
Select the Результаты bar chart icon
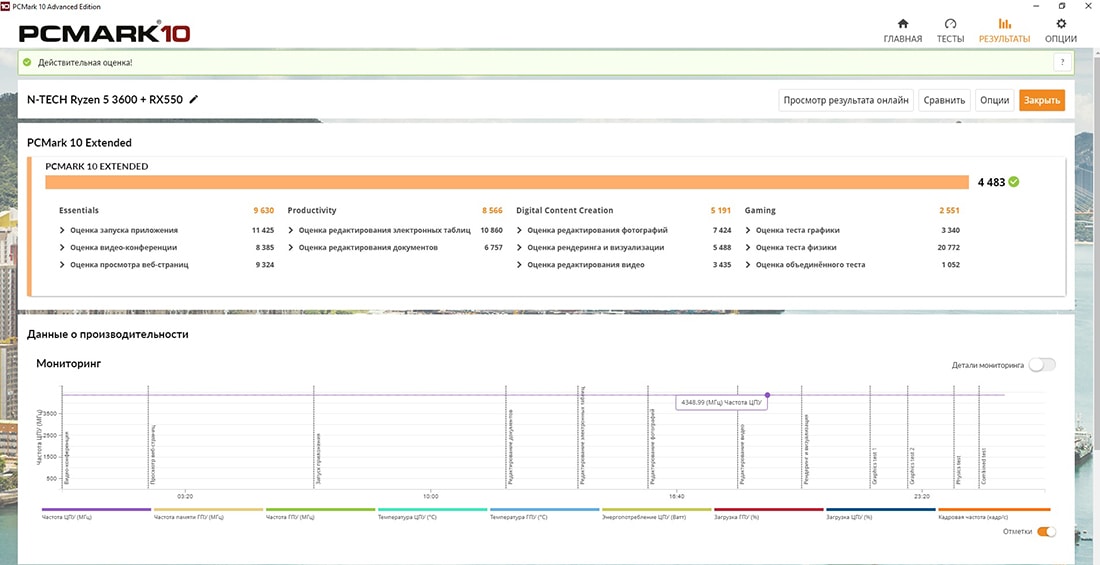coord(1004,24)
